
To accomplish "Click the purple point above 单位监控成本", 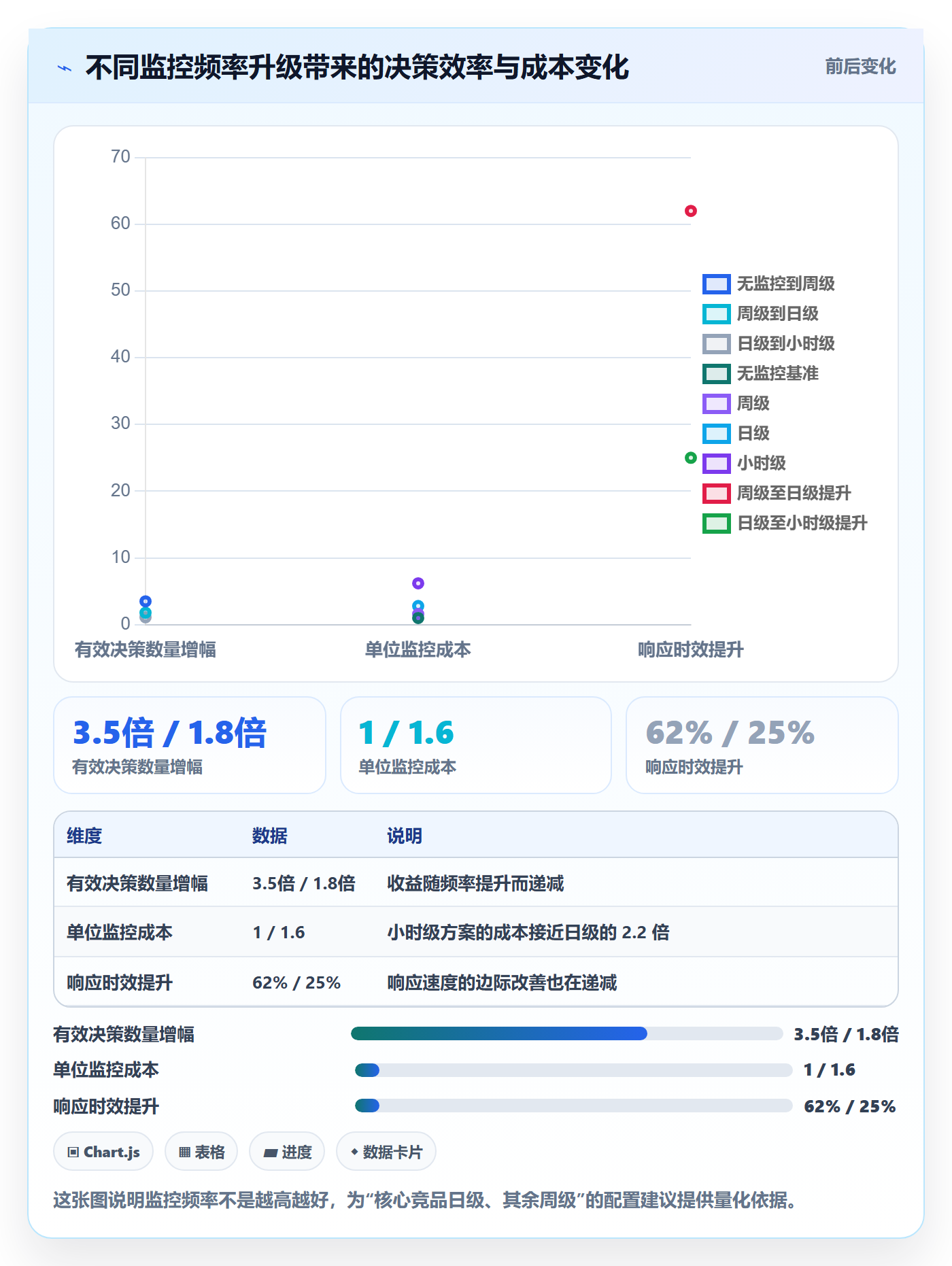I will pos(418,583).
